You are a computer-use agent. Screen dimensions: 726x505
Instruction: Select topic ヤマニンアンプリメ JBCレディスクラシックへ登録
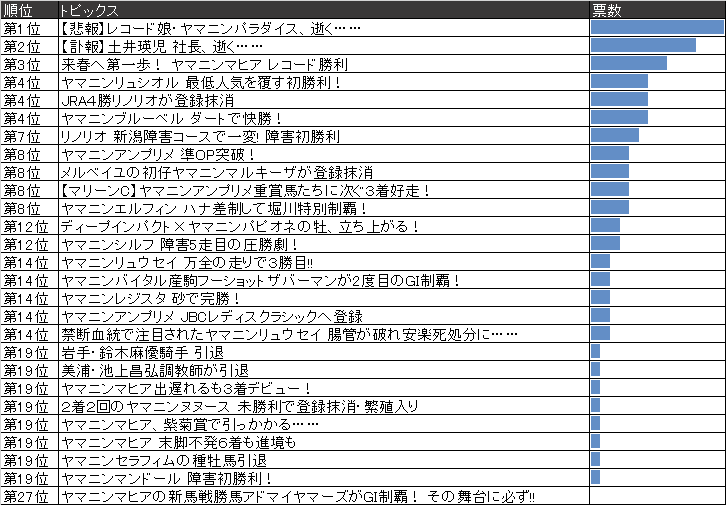pos(212,317)
